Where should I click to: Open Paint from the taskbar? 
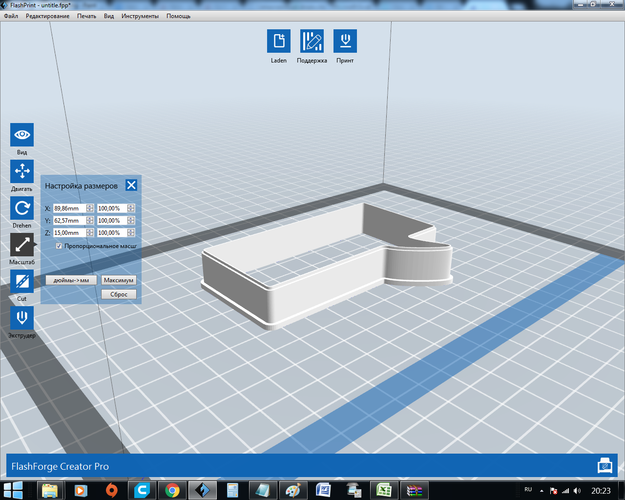click(293, 490)
